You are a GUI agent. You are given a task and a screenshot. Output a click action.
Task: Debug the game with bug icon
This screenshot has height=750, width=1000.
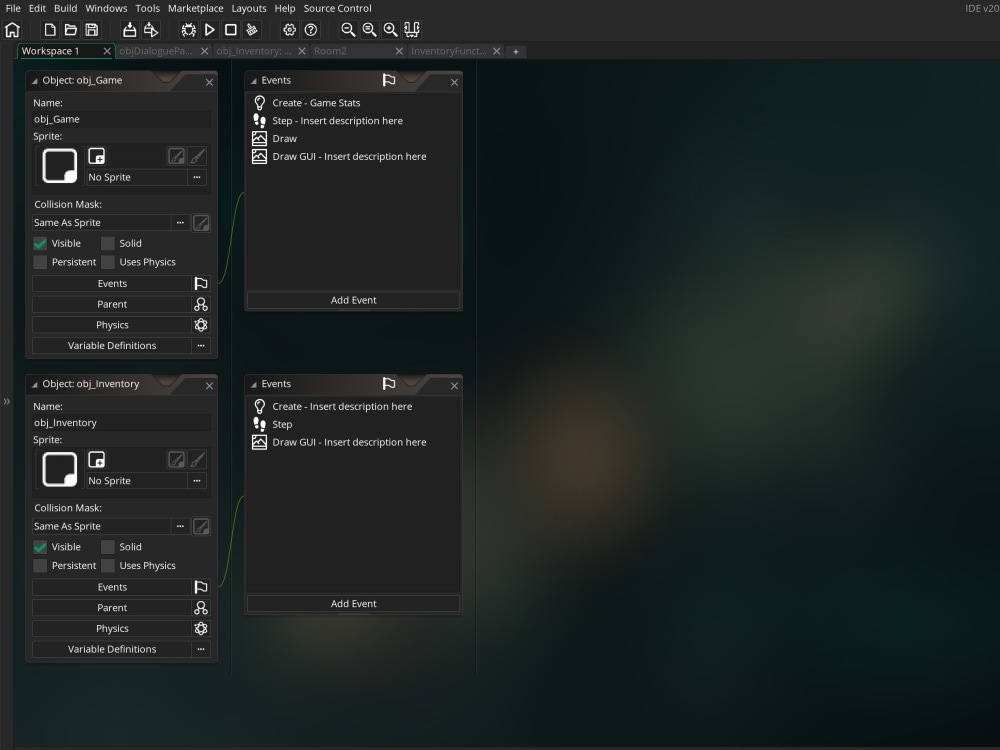(189, 29)
